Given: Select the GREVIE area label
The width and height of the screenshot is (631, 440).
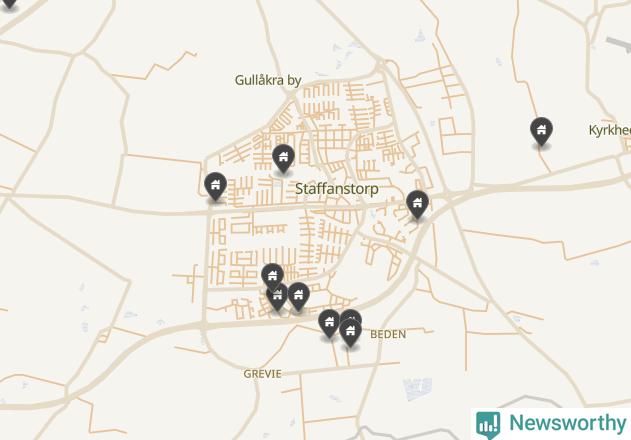Looking at the screenshot, I should point(262,374).
